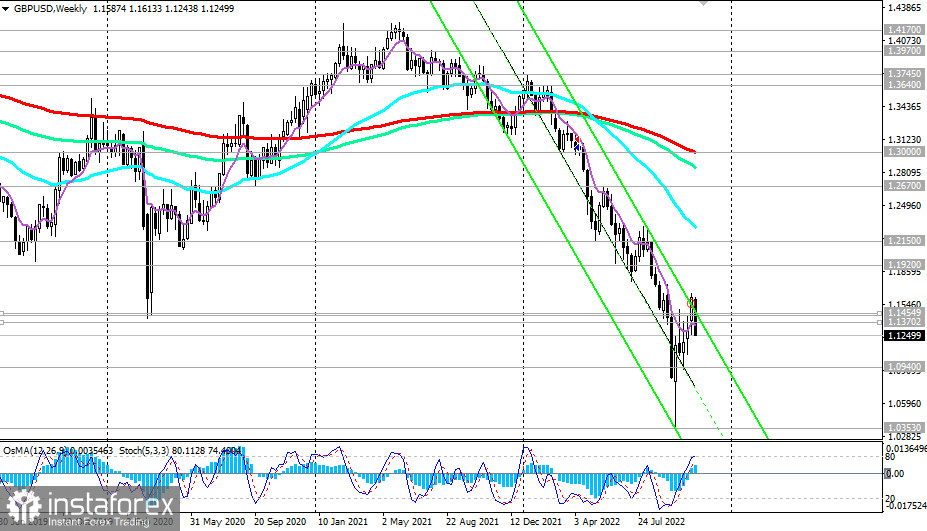Click the 1.21500 horizontal level label
Screen dimensions: 927x531
[903, 241]
